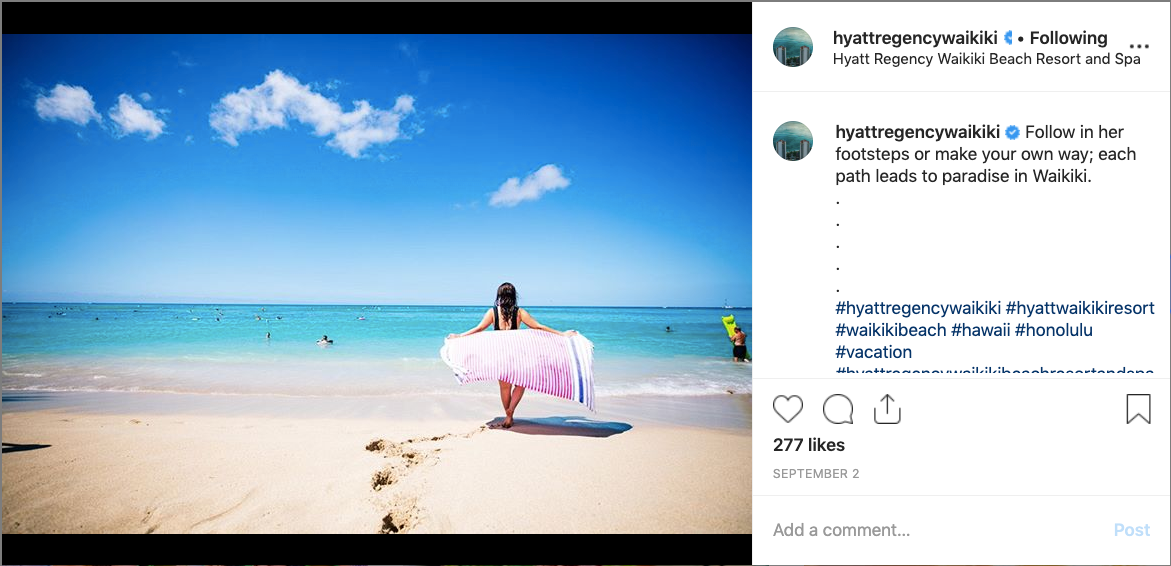The height and width of the screenshot is (566, 1171).
Task: Like the post with heart icon
Action: pos(787,409)
